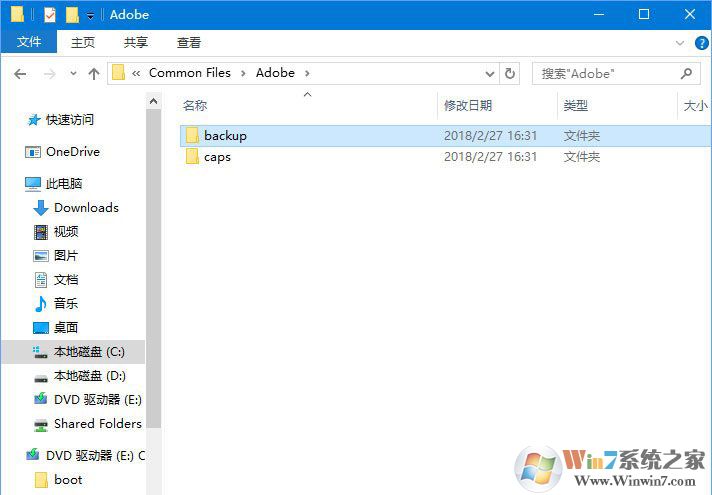Open 文档 in the navigation pane

[66, 279]
